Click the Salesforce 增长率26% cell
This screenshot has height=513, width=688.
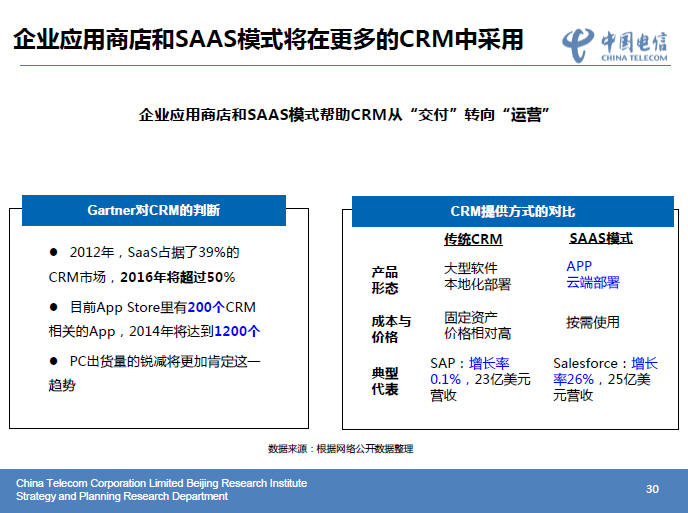(x=606, y=379)
